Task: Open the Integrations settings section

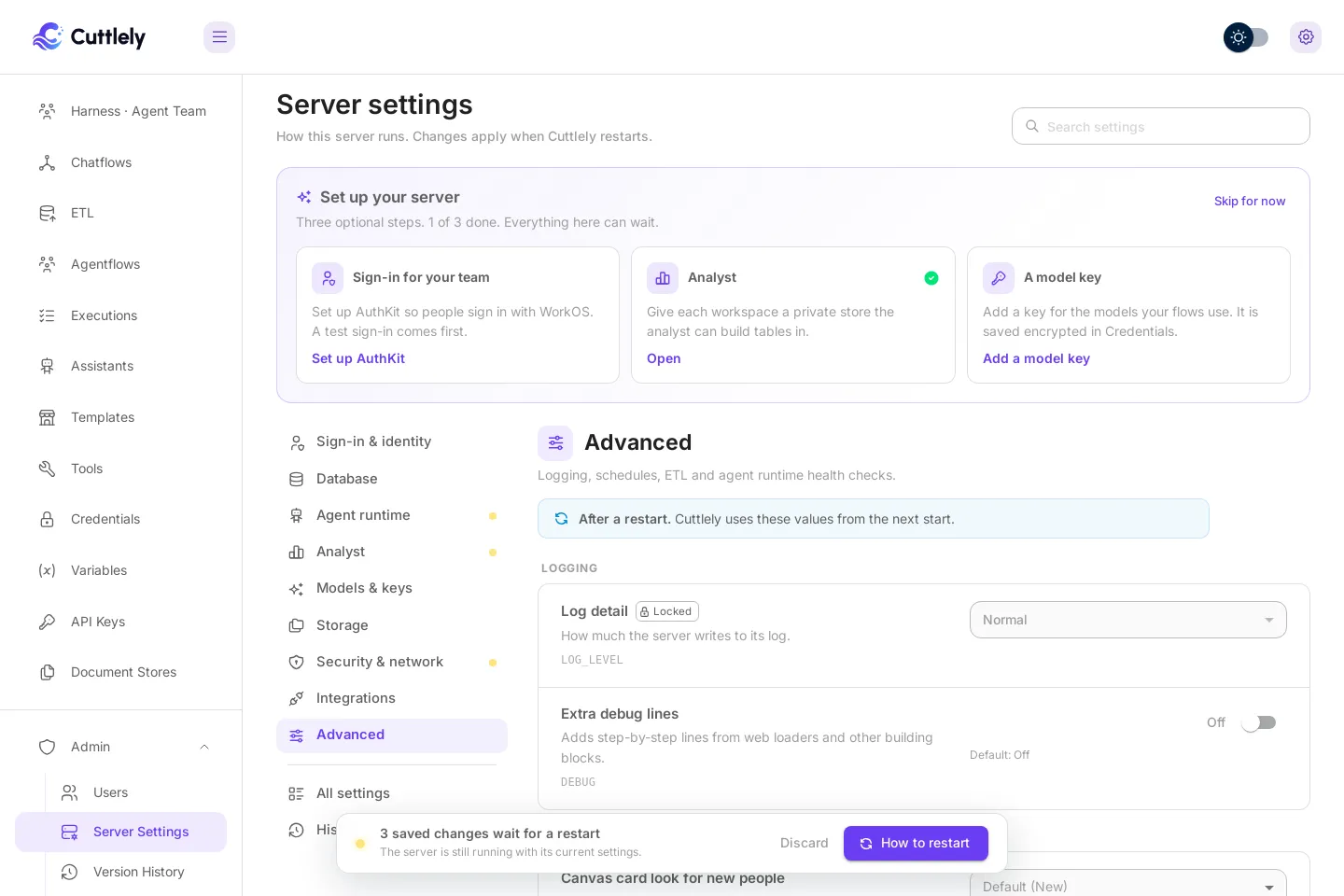Action: [x=392, y=698]
